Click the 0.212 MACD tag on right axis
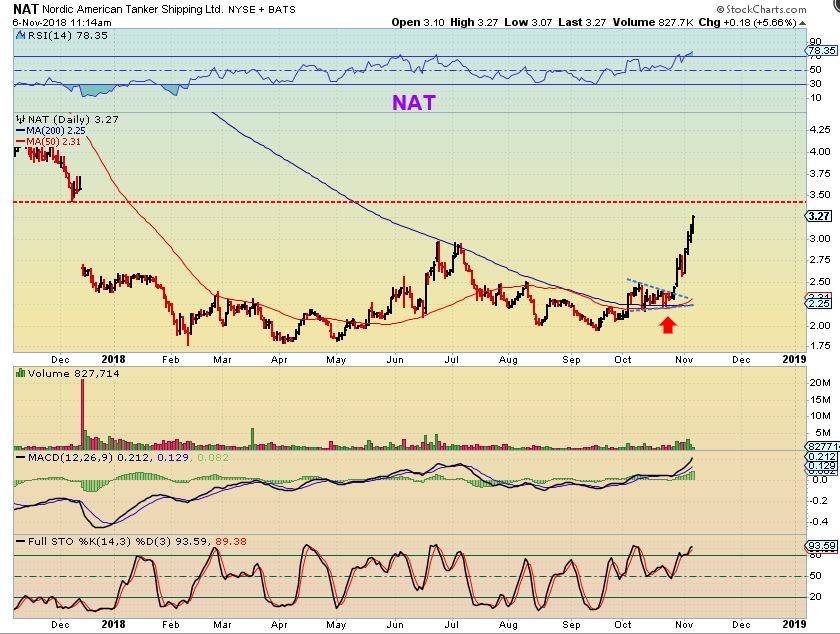840x634 pixels. (x=821, y=457)
